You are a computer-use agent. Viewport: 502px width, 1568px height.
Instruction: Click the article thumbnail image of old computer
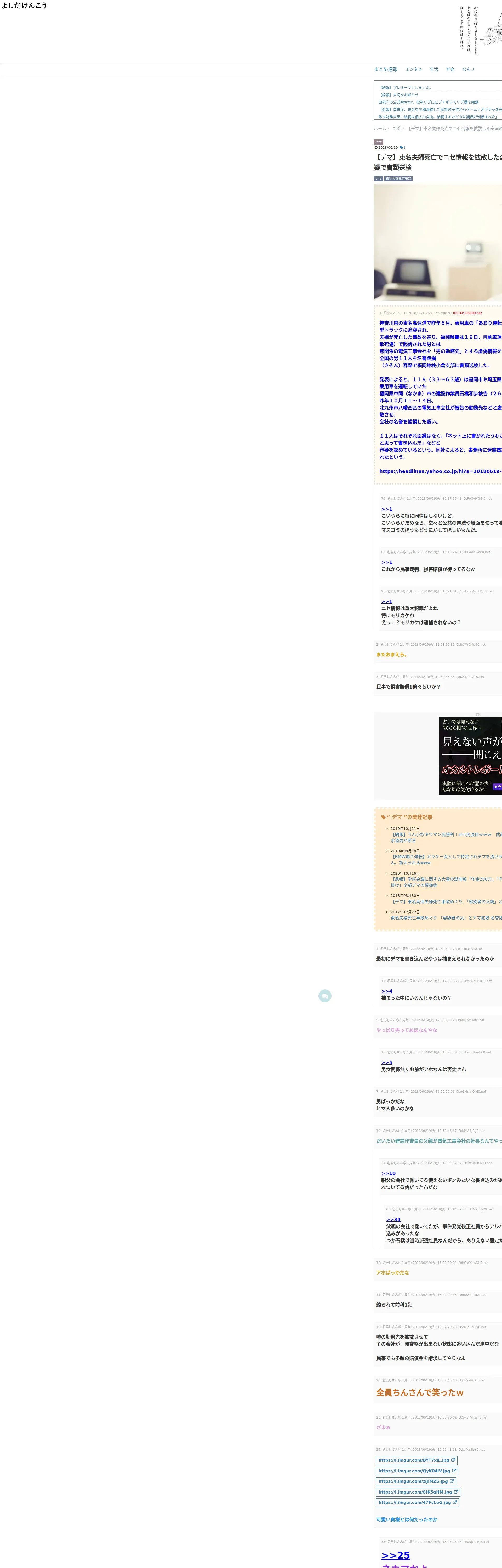pyautogui.click(x=438, y=242)
